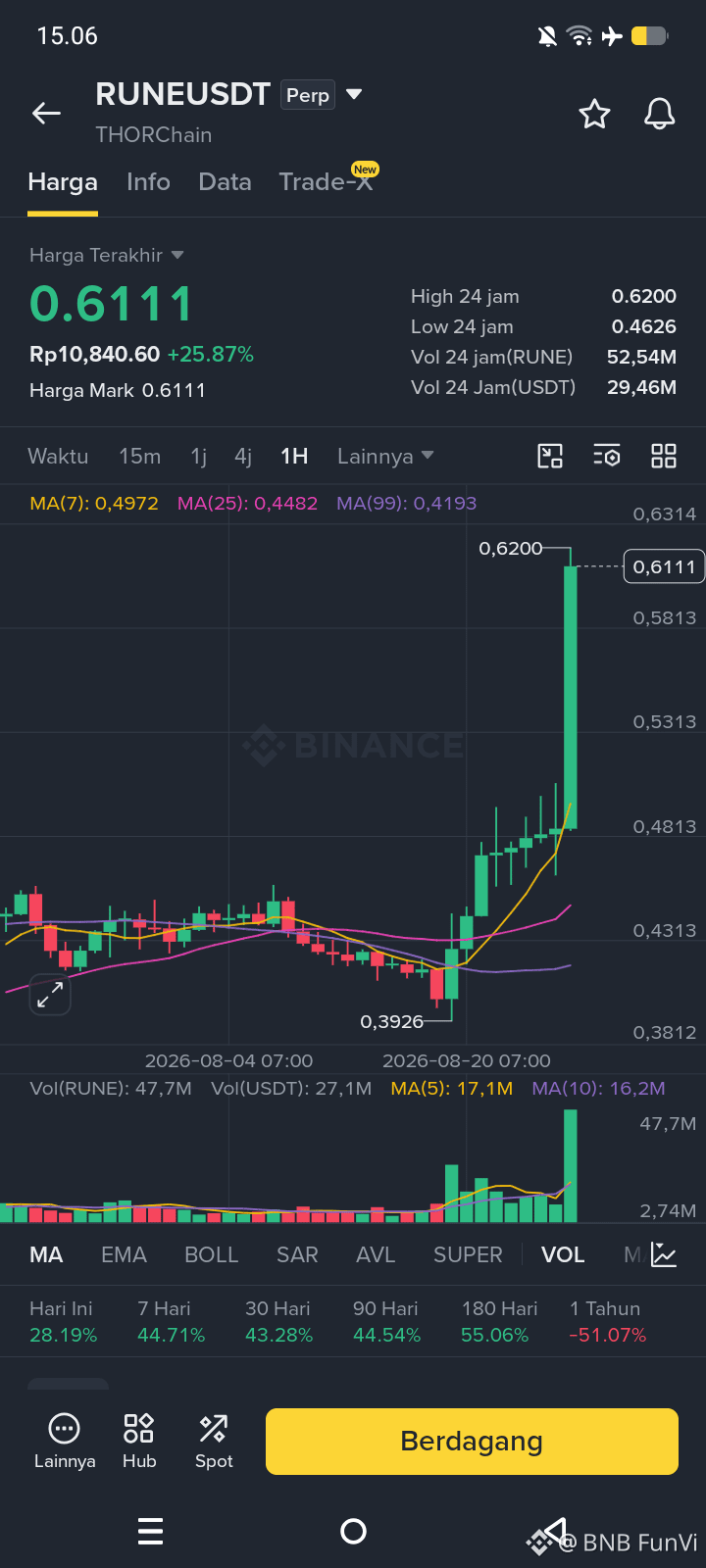Select the EMA indicator
The height and width of the screenshot is (1568, 706).
click(124, 1255)
